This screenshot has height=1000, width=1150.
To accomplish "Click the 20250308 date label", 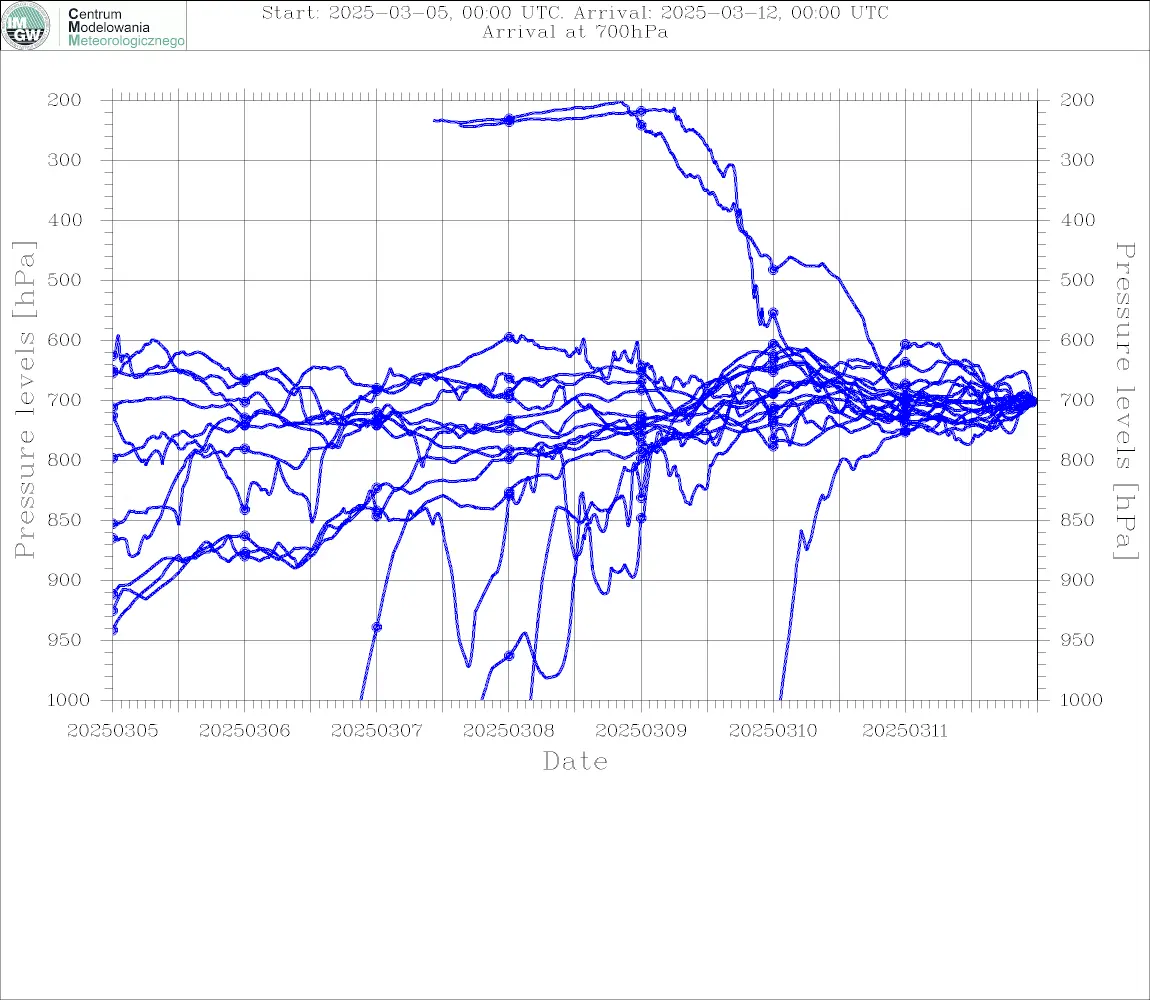I will point(509,731).
